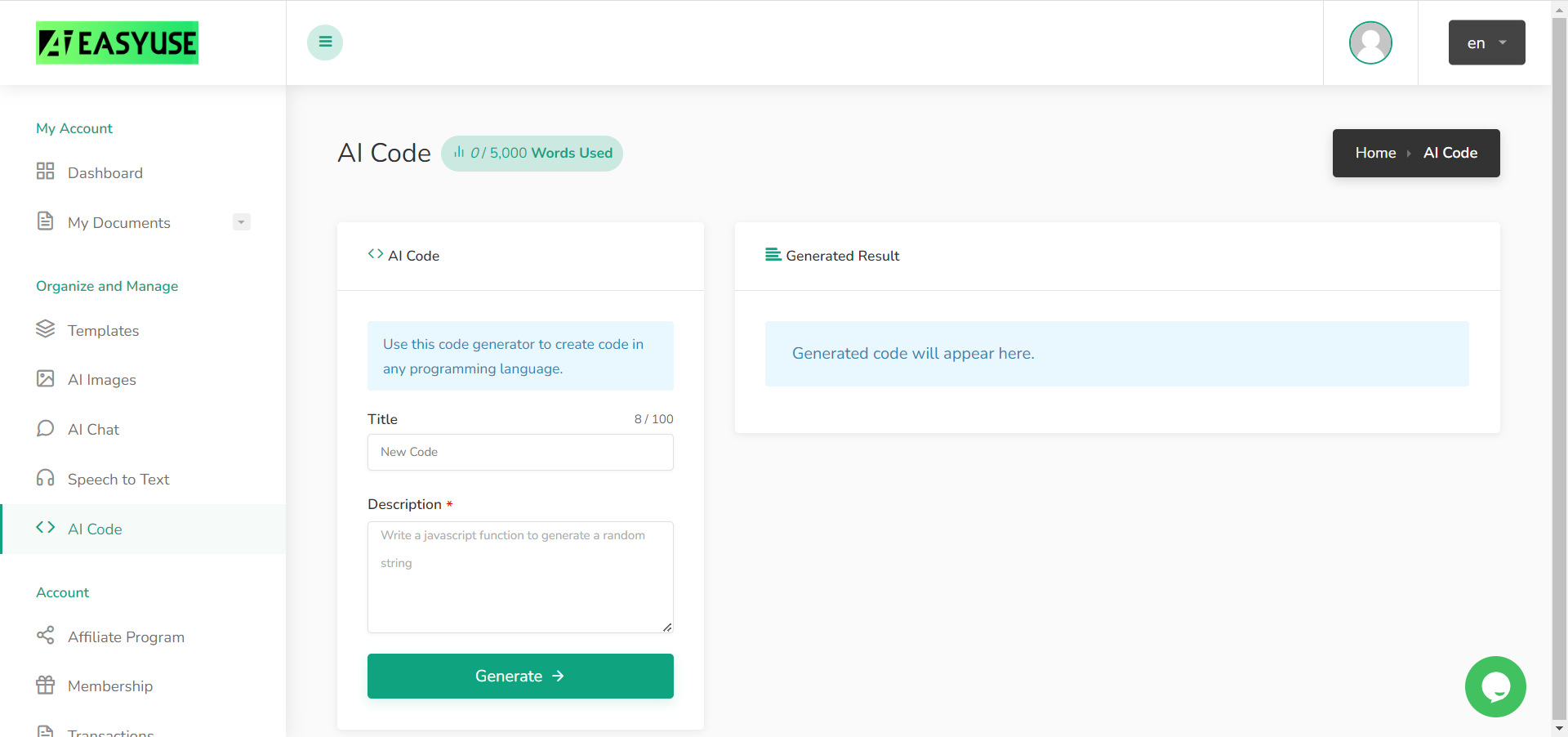Click inside the Title input field
The width and height of the screenshot is (1568, 737).
point(520,452)
